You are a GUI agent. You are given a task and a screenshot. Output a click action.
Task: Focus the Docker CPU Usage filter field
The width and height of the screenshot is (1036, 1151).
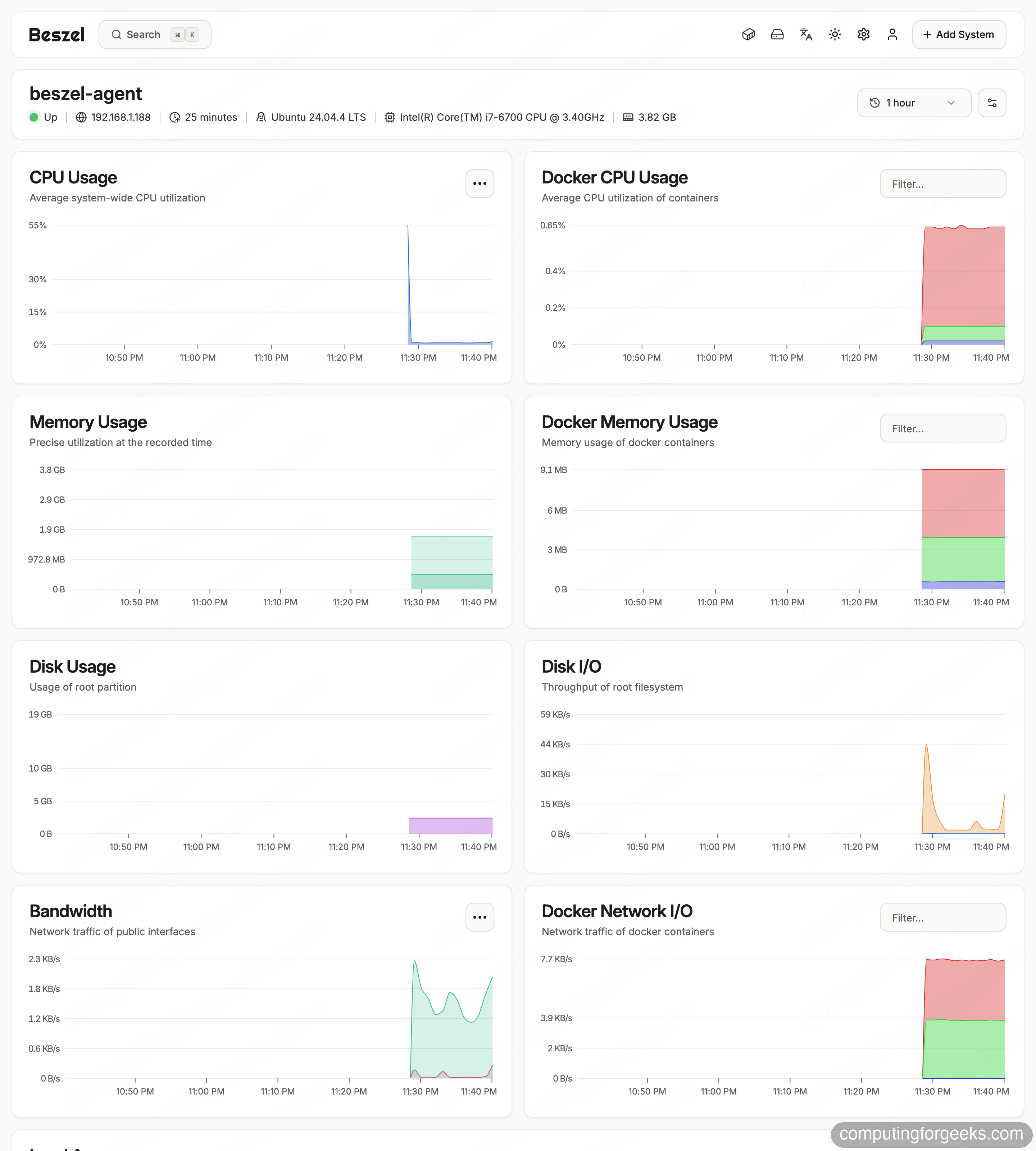[x=942, y=184]
